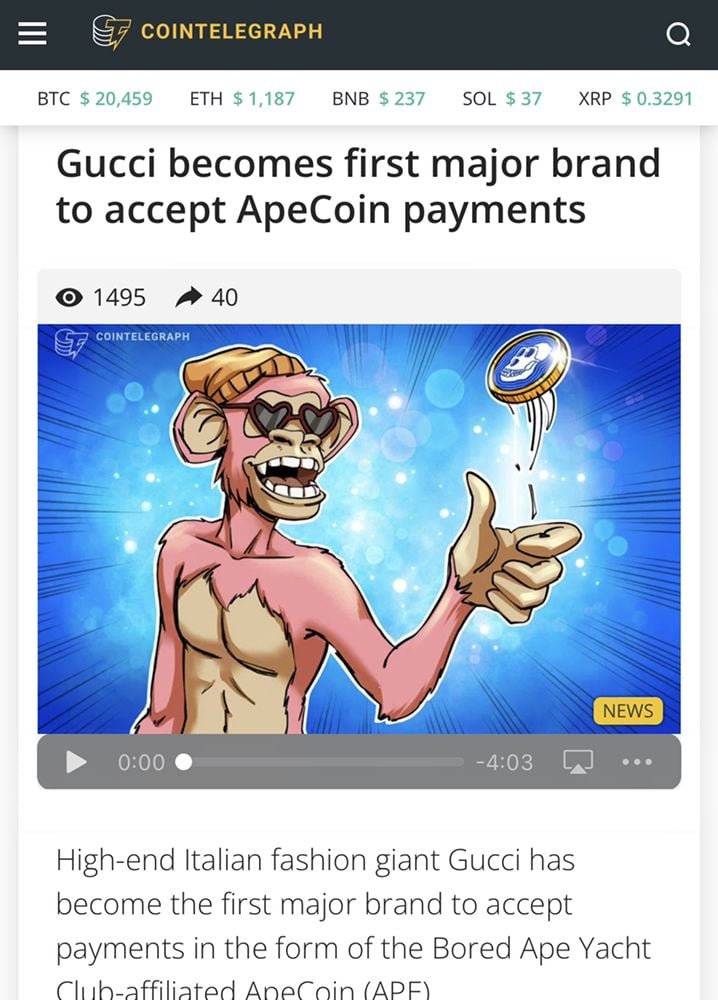This screenshot has height=1000, width=718.
Task: Play the article audio
Action: 77,761
